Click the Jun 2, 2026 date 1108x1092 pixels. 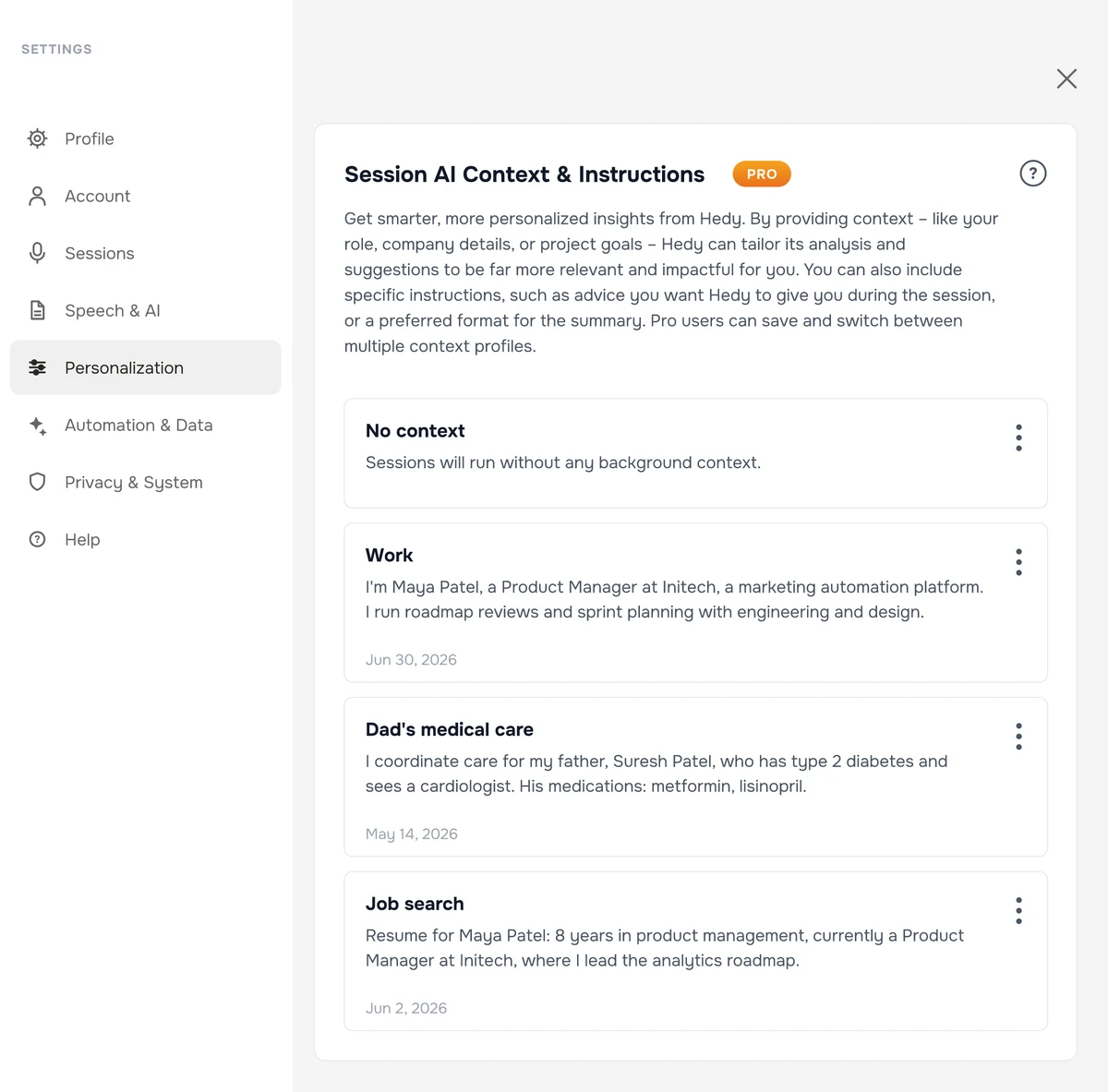pyautogui.click(x=406, y=1009)
